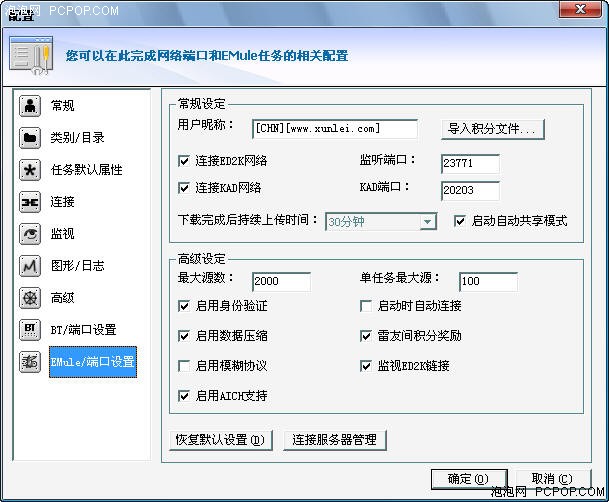Click the settings header icon with wrench
This screenshot has width=609, height=502.
tap(31, 55)
